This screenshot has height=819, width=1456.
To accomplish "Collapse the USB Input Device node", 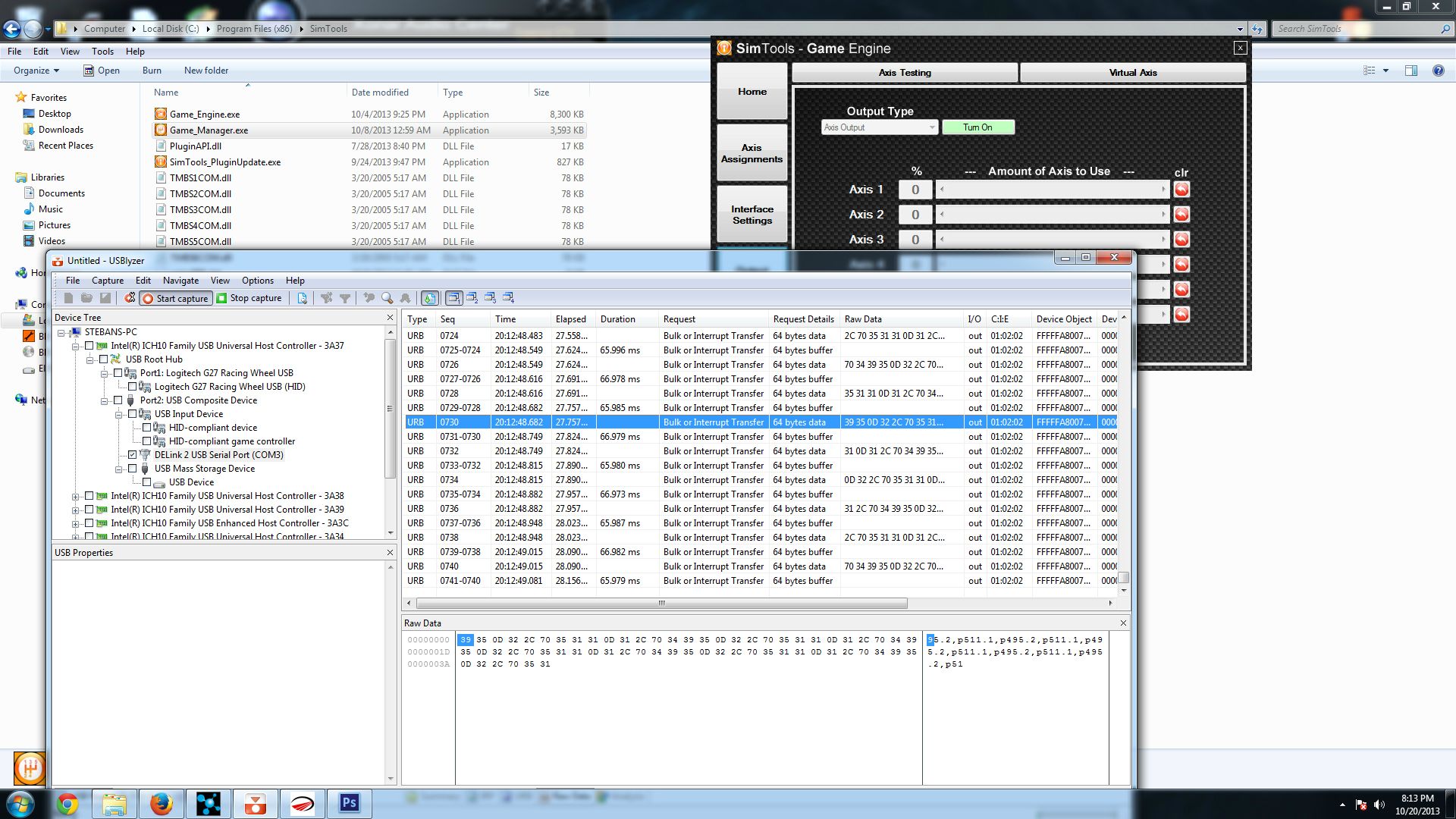I will tap(118, 414).
